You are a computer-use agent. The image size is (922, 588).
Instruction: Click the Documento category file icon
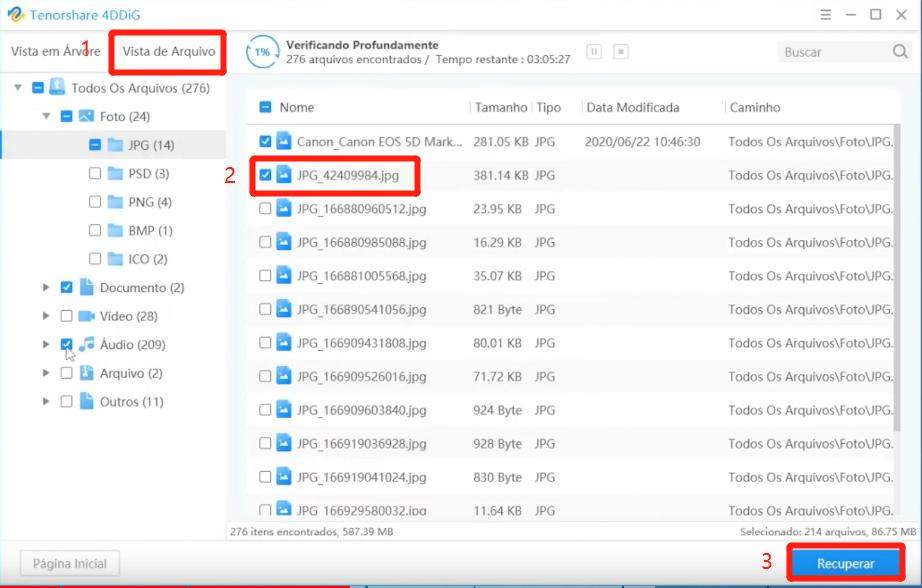point(86,287)
